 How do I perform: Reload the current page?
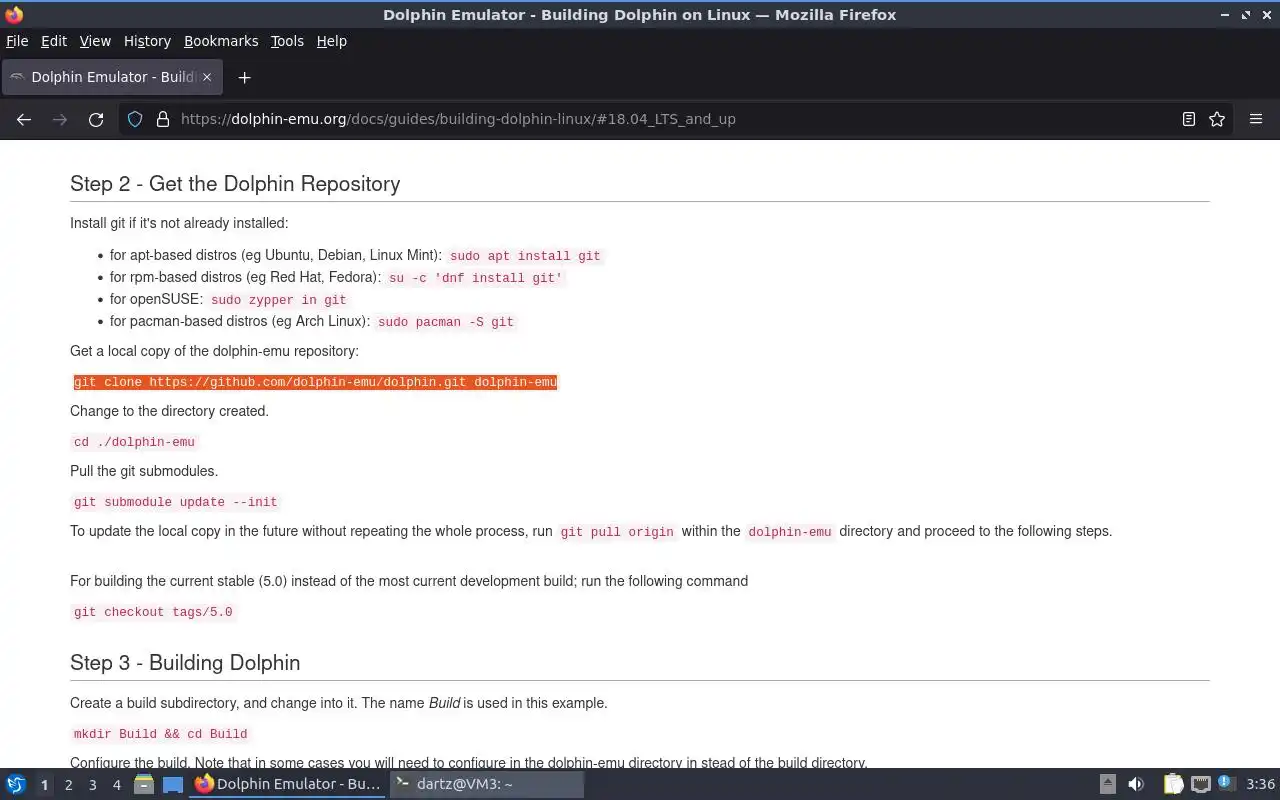click(96, 119)
